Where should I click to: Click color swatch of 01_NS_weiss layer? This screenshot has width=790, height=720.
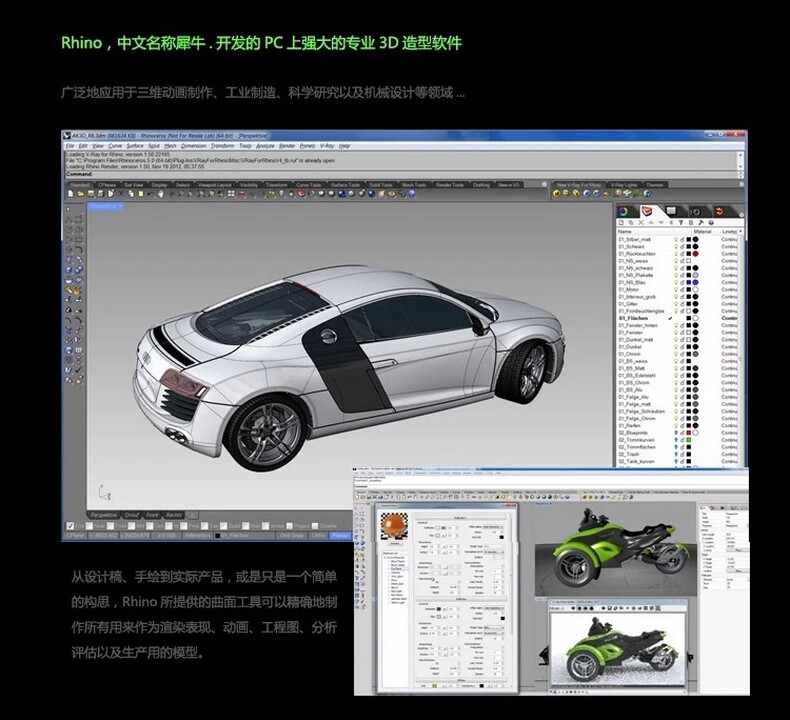pyautogui.click(x=688, y=260)
